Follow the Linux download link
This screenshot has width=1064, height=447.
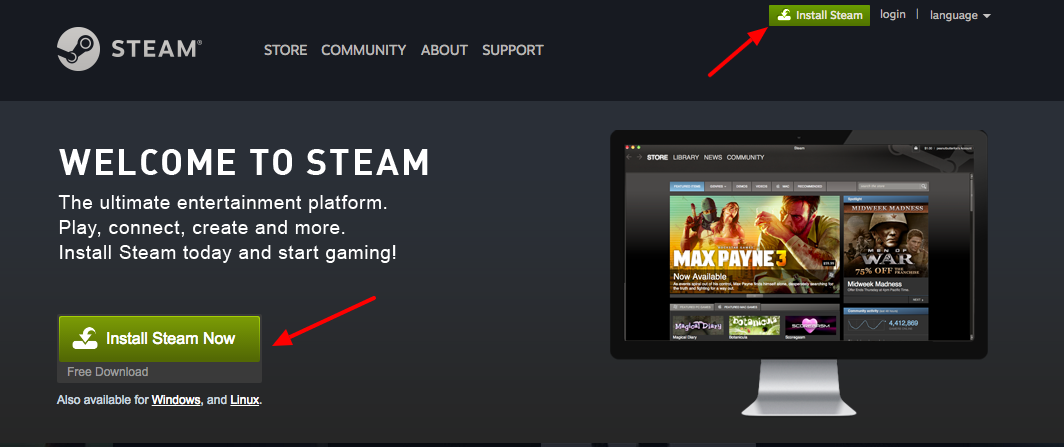pyautogui.click(x=244, y=400)
